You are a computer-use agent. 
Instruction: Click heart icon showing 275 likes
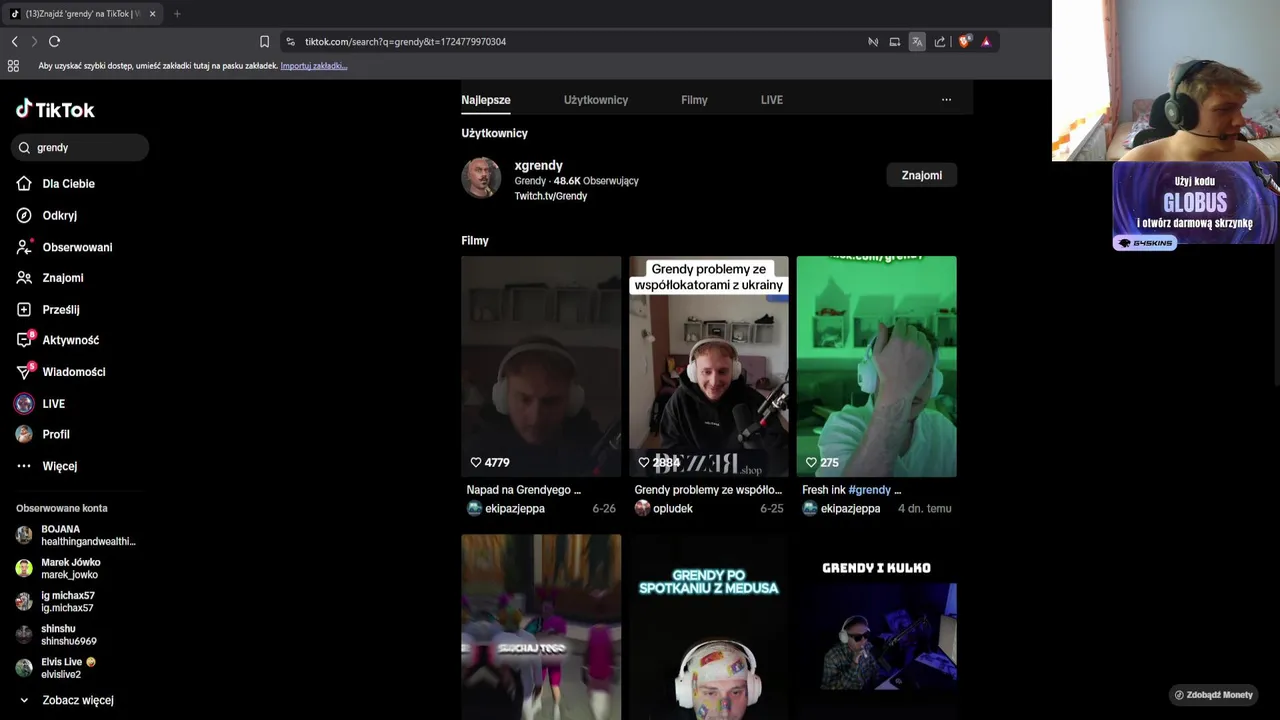[811, 462]
